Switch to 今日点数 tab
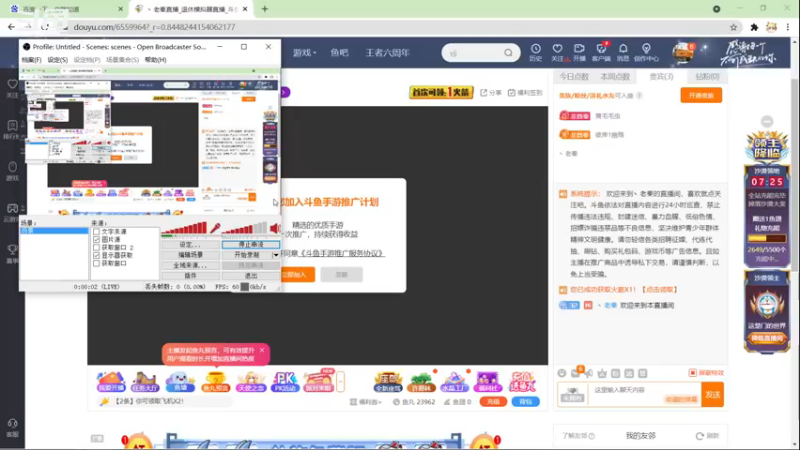Viewport: 800px width, 450px height. tap(574, 77)
